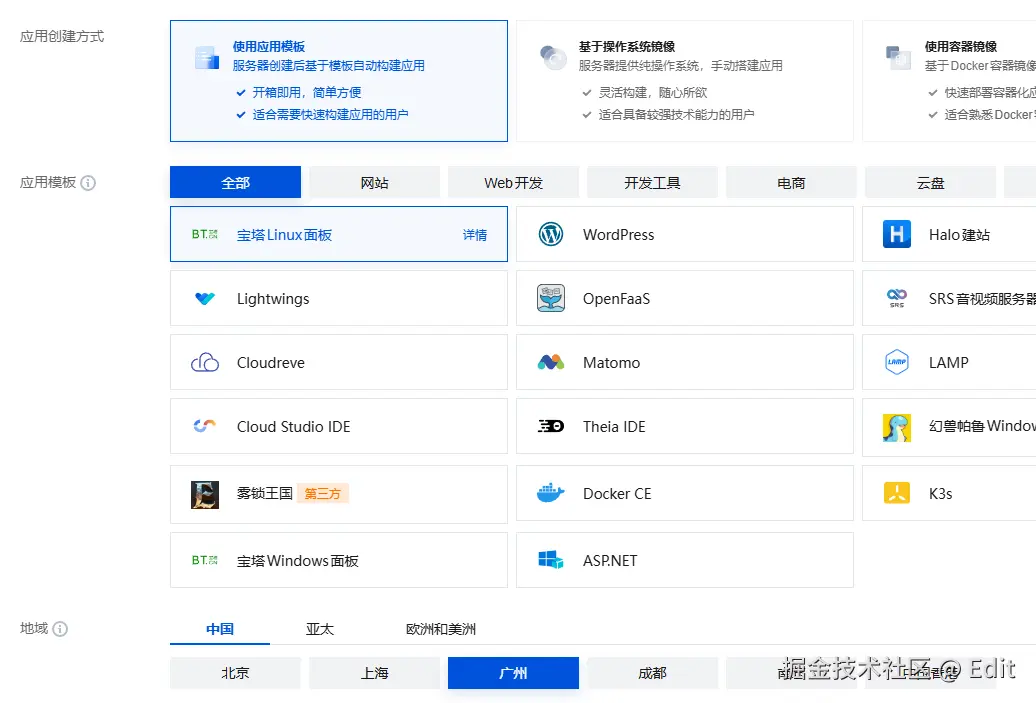Click the K3s template name text
The image size is (1036, 703).
[940, 494]
